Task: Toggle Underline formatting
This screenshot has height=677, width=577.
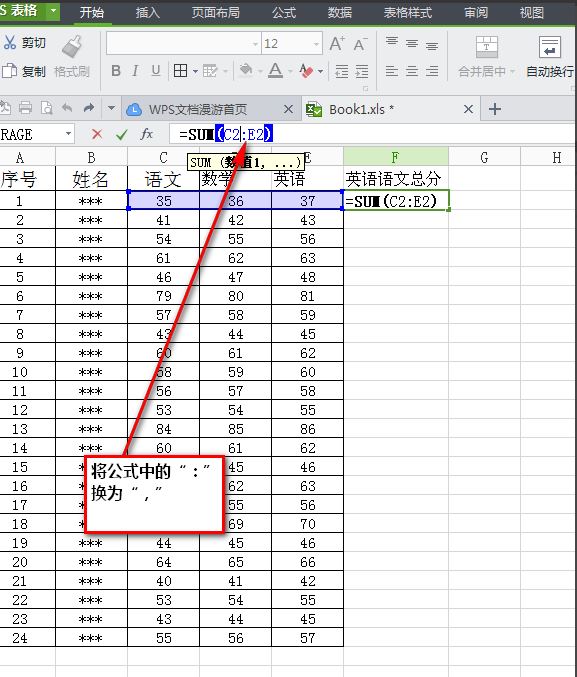Action: [155, 71]
